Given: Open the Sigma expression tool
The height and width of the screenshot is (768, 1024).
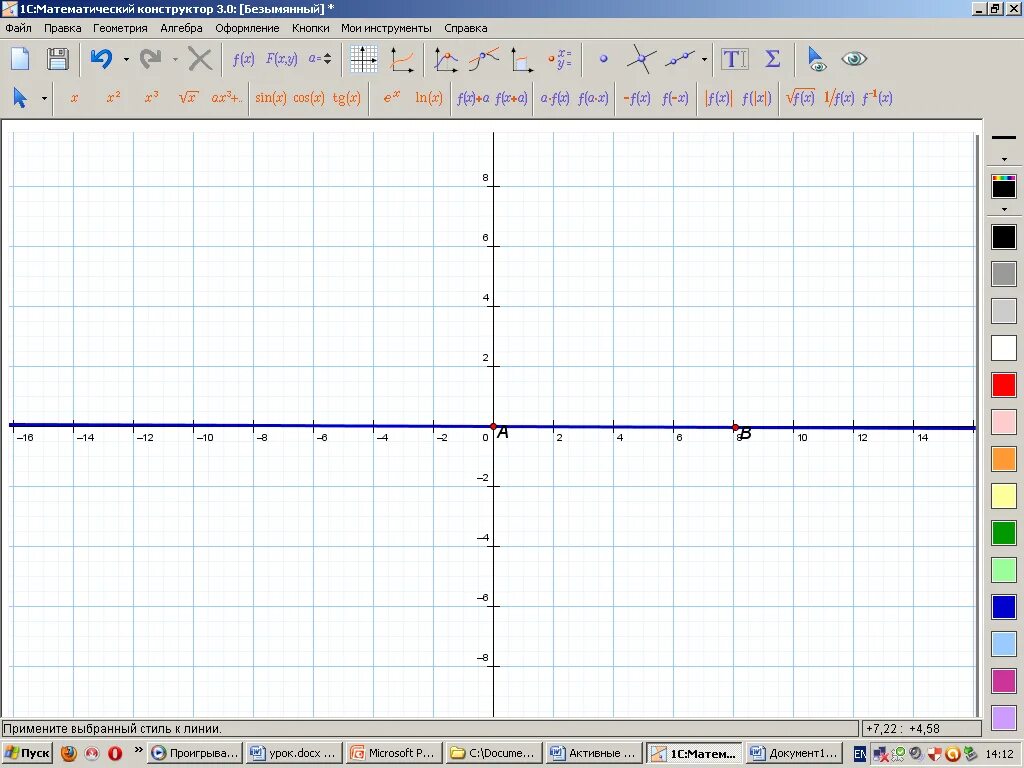Looking at the screenshot, I should tap(773, 59).
